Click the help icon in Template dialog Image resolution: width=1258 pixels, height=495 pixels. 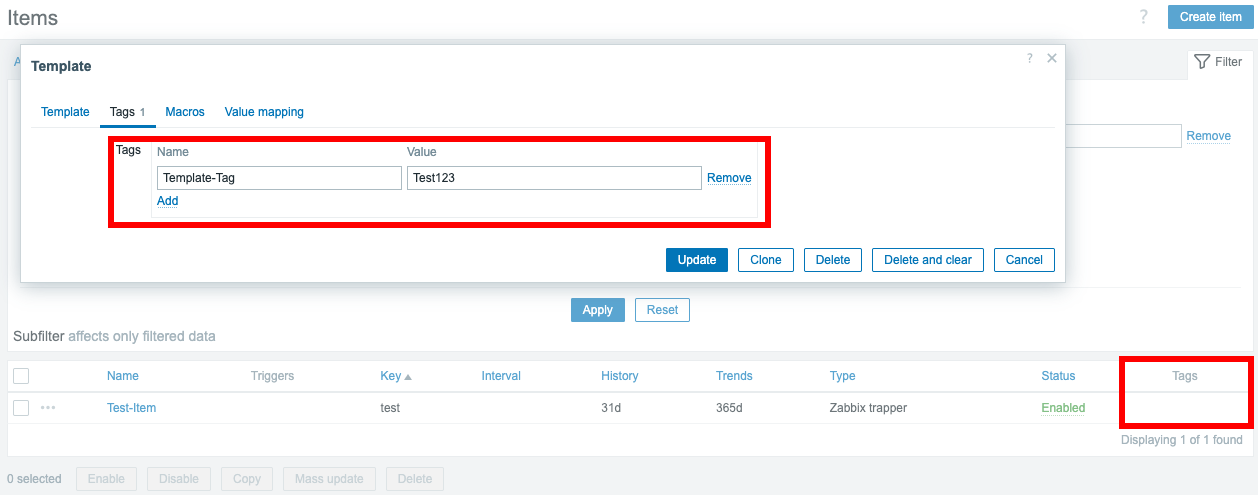[1030, 59]
